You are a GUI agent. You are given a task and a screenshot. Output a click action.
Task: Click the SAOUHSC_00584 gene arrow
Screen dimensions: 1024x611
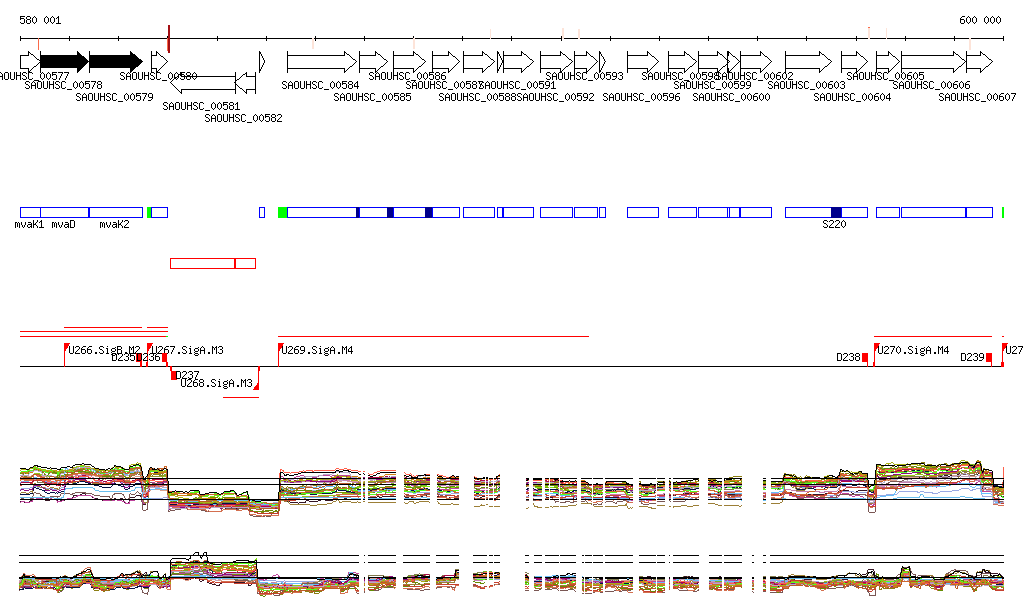pyautogui.click(x=322, y=62)
